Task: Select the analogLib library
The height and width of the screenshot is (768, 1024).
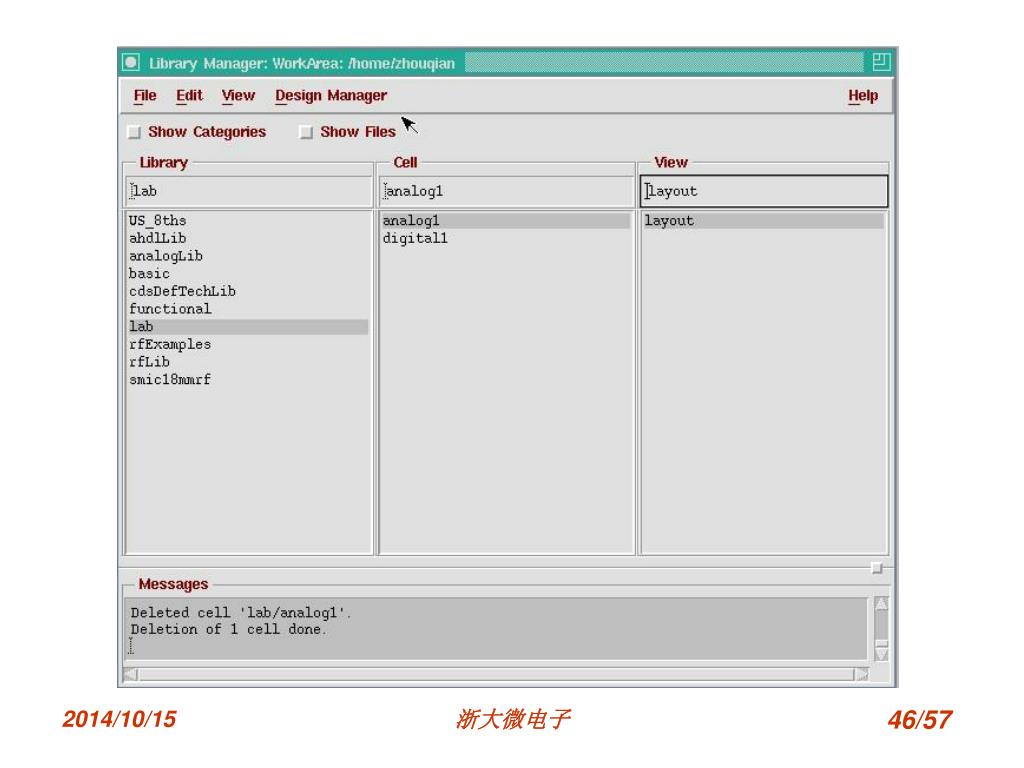Action: tap(165, 256)
